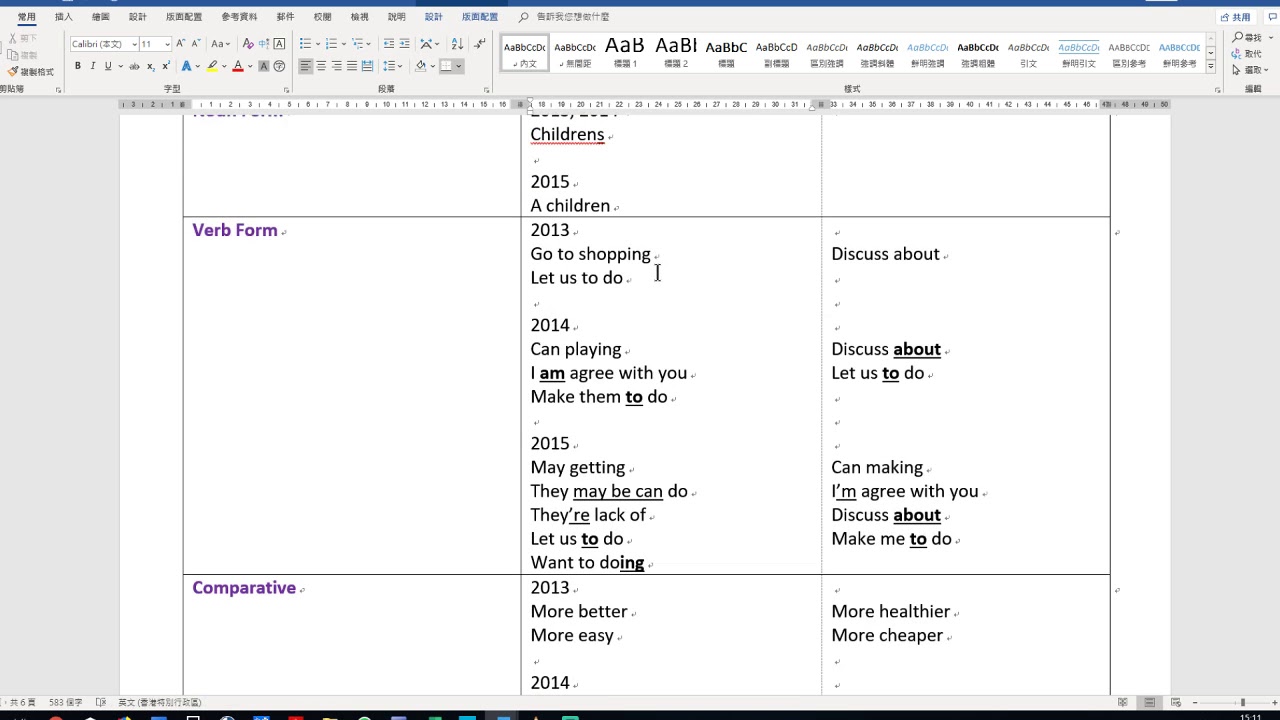Image resolution: width=1280 pixels, height=720 pixels.
Task: Justify the paragraph text
Action: click(x=352, y=66)
